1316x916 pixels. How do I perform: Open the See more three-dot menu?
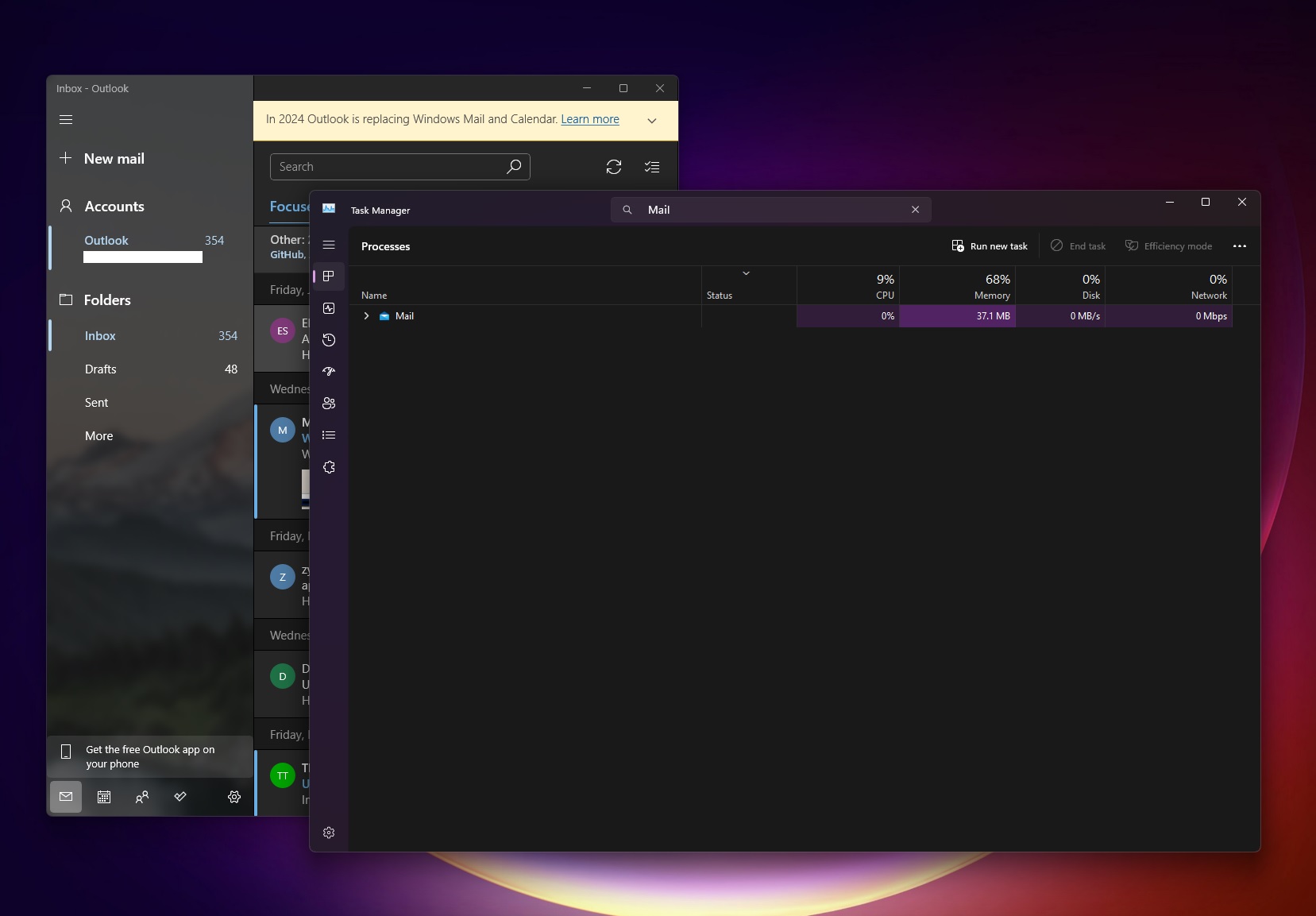pos(1240,246)
